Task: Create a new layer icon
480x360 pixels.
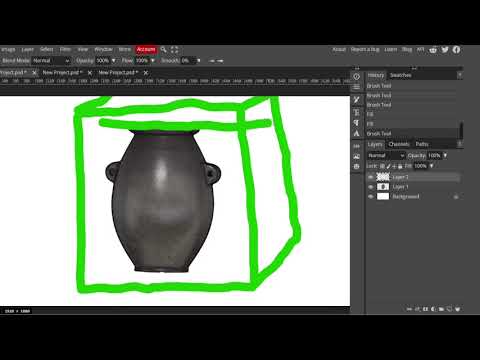Action: tap(449, 309)
